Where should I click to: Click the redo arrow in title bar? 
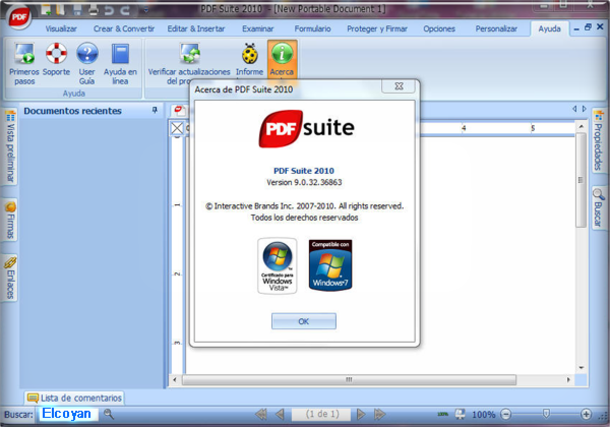tap(125, 10)
